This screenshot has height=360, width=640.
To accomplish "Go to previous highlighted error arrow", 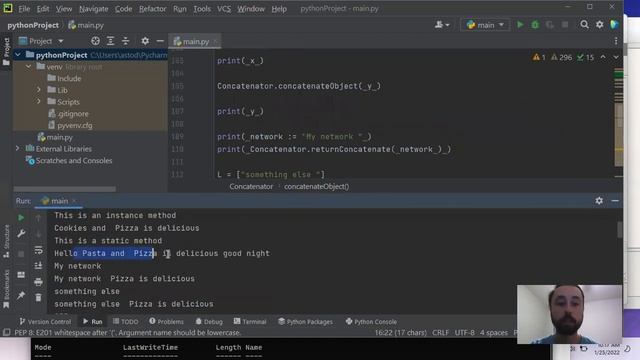I will click(603, 58).
